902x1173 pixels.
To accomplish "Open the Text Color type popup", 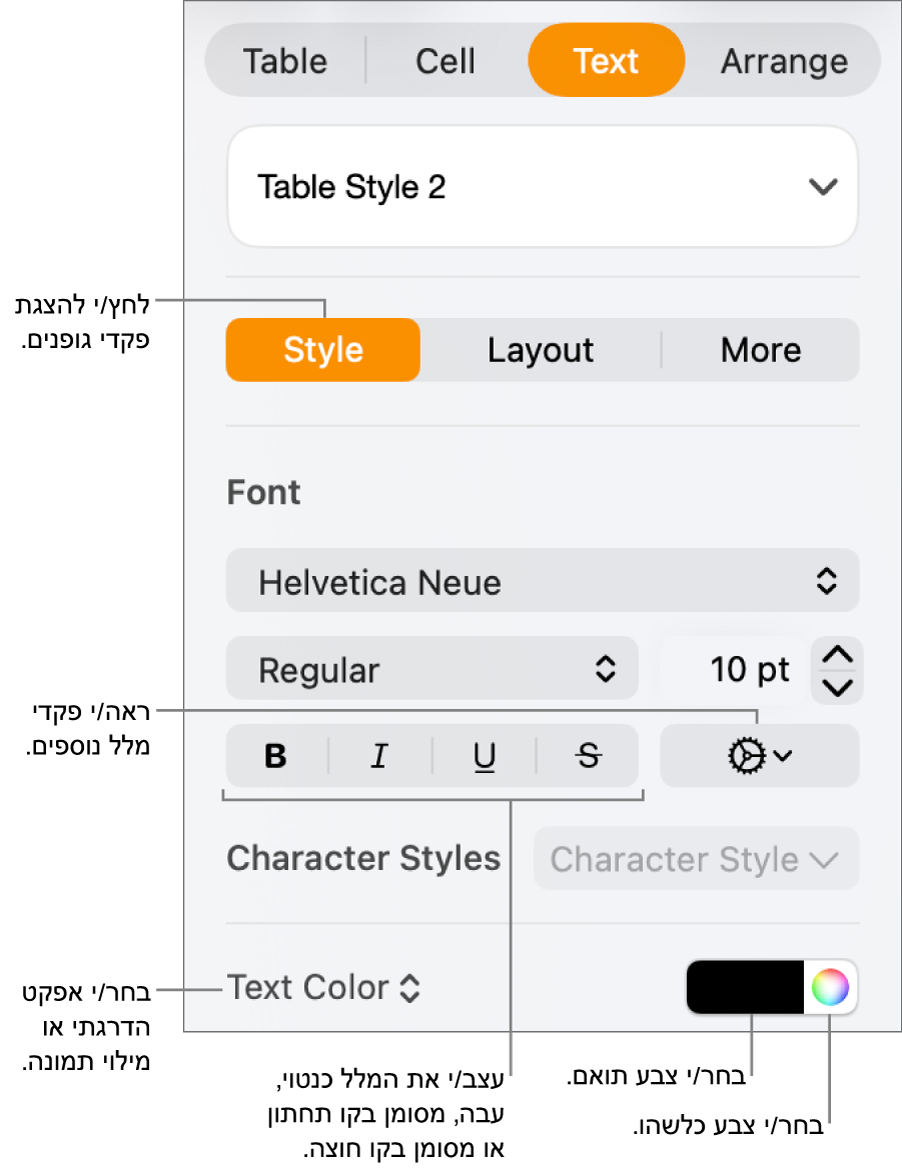I will pyautogui.click(x=324, y=988).
